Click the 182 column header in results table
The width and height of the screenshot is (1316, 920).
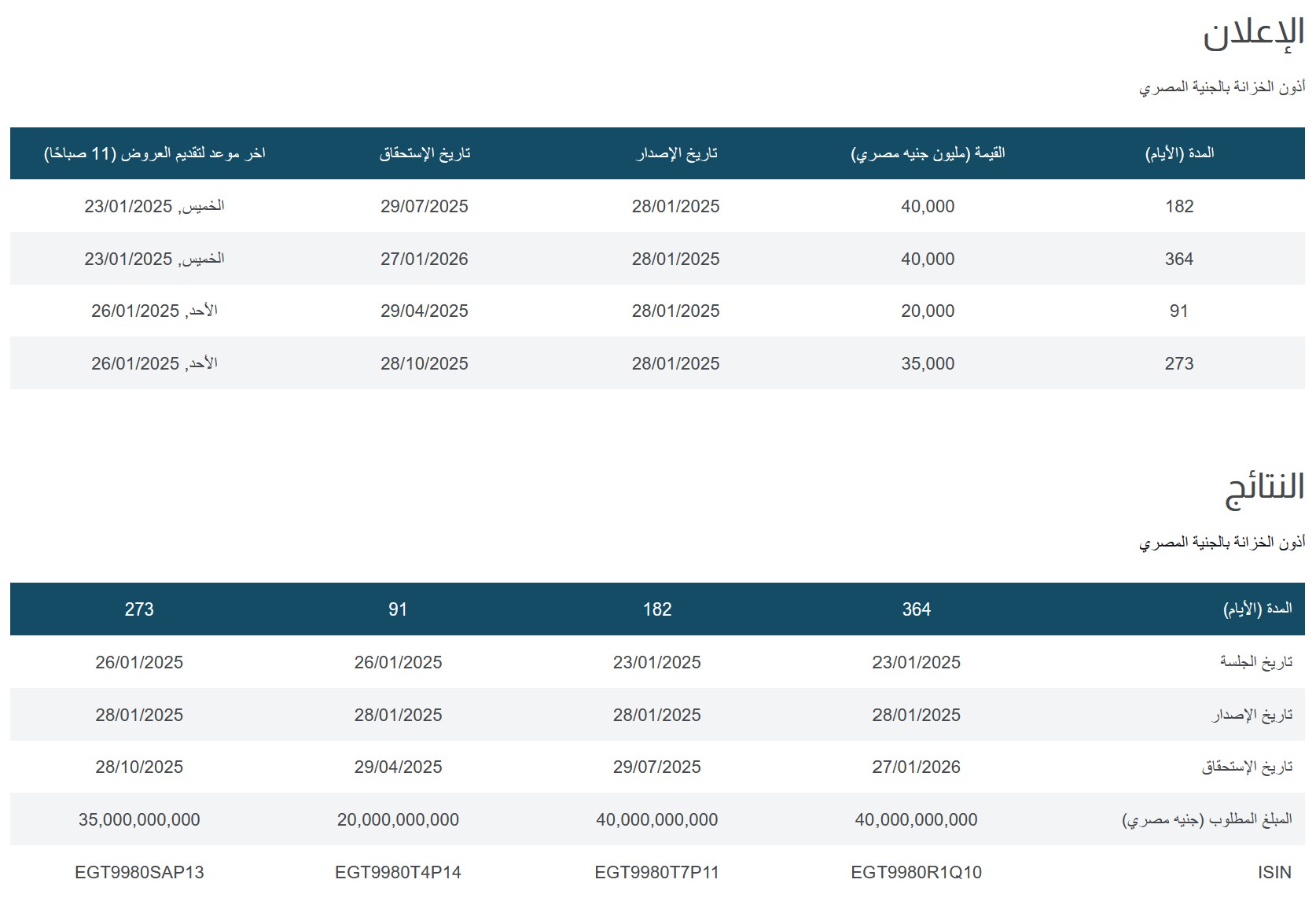657,609
